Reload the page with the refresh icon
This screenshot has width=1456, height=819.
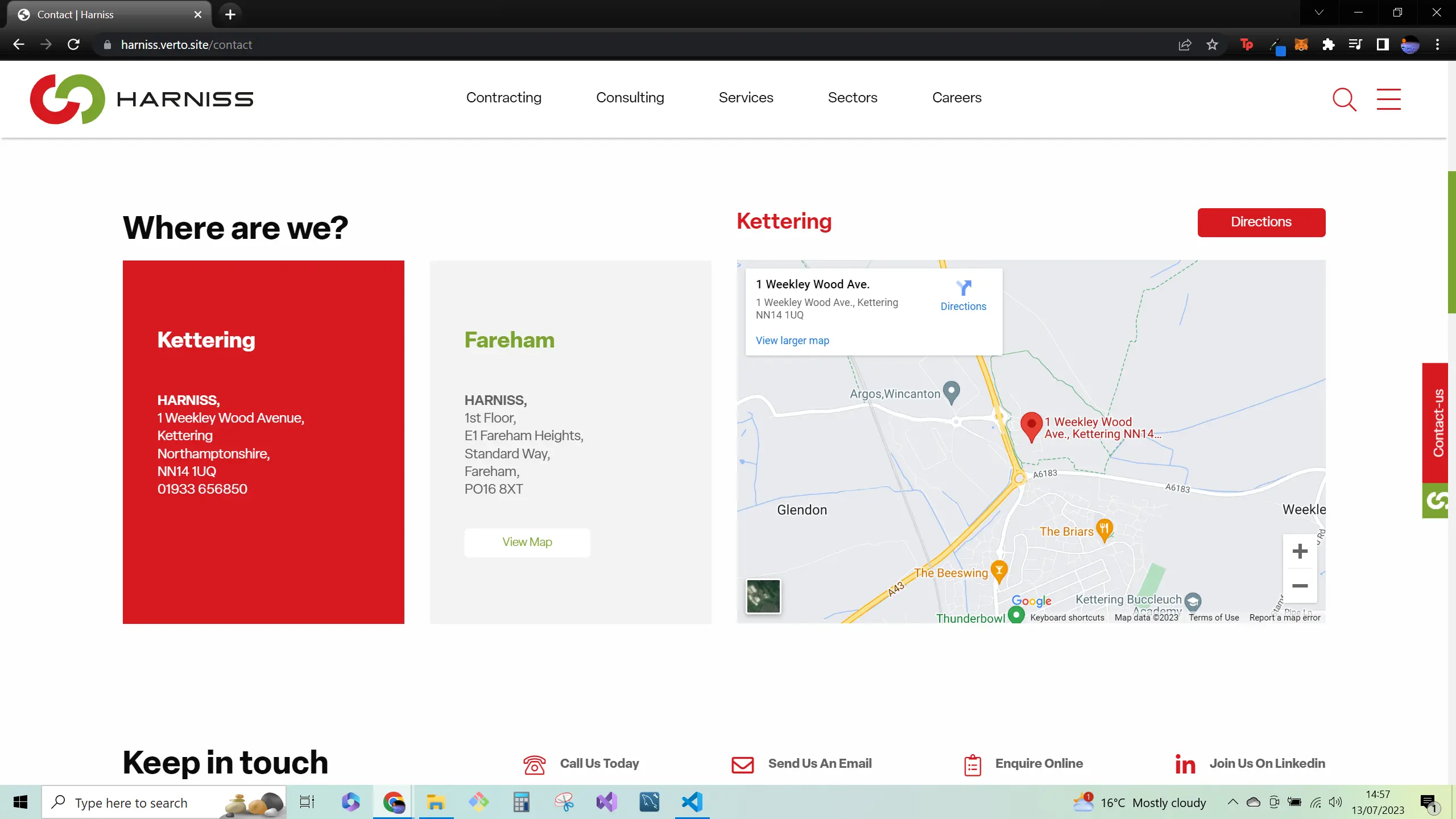[73, 44]
